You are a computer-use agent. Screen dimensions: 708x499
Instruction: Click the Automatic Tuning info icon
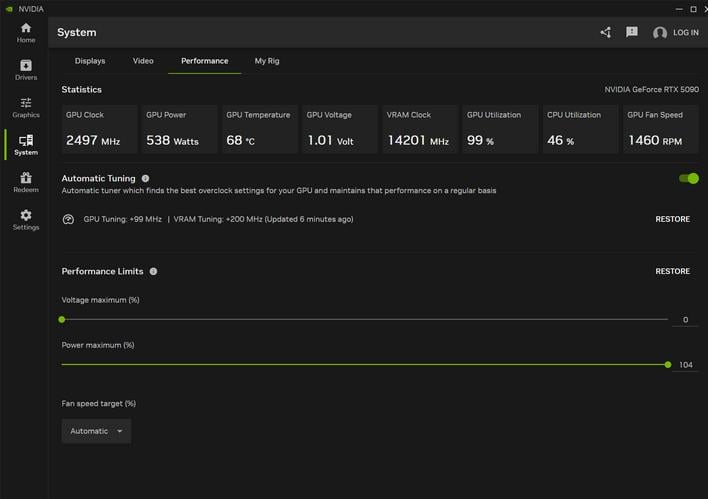pos(145,178)
